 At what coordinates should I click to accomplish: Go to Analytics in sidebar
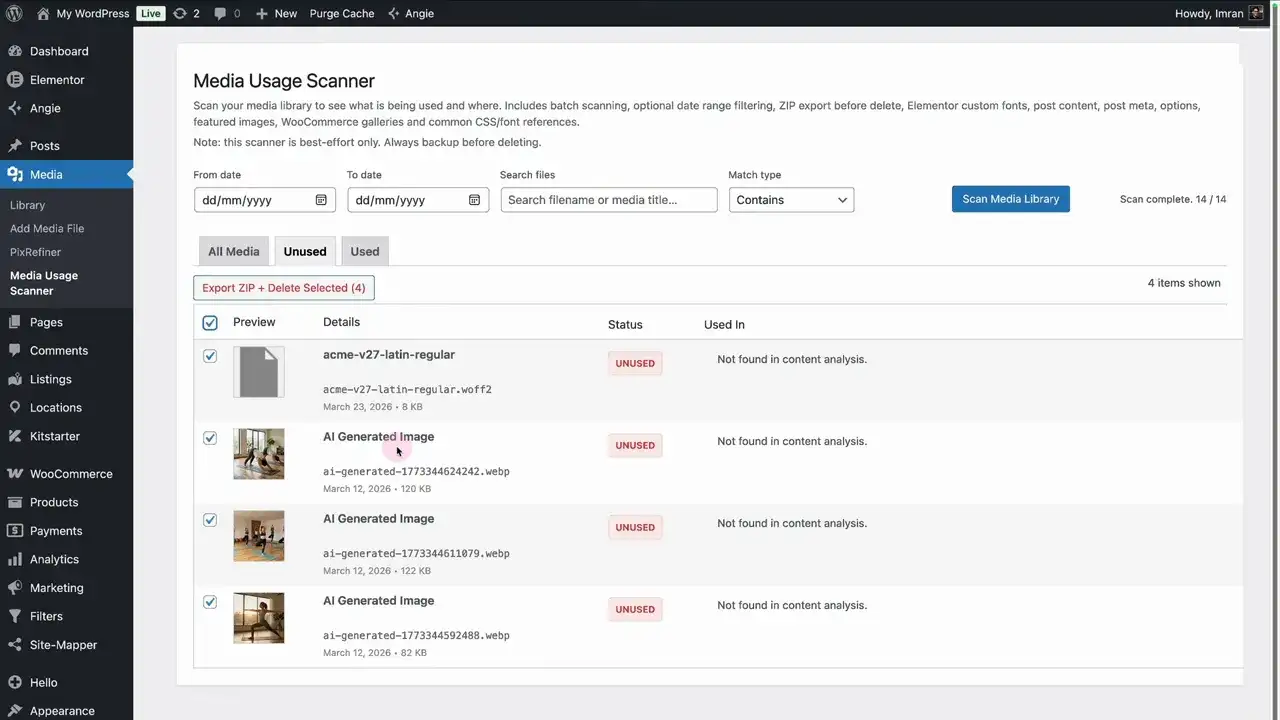coord(54,560)
